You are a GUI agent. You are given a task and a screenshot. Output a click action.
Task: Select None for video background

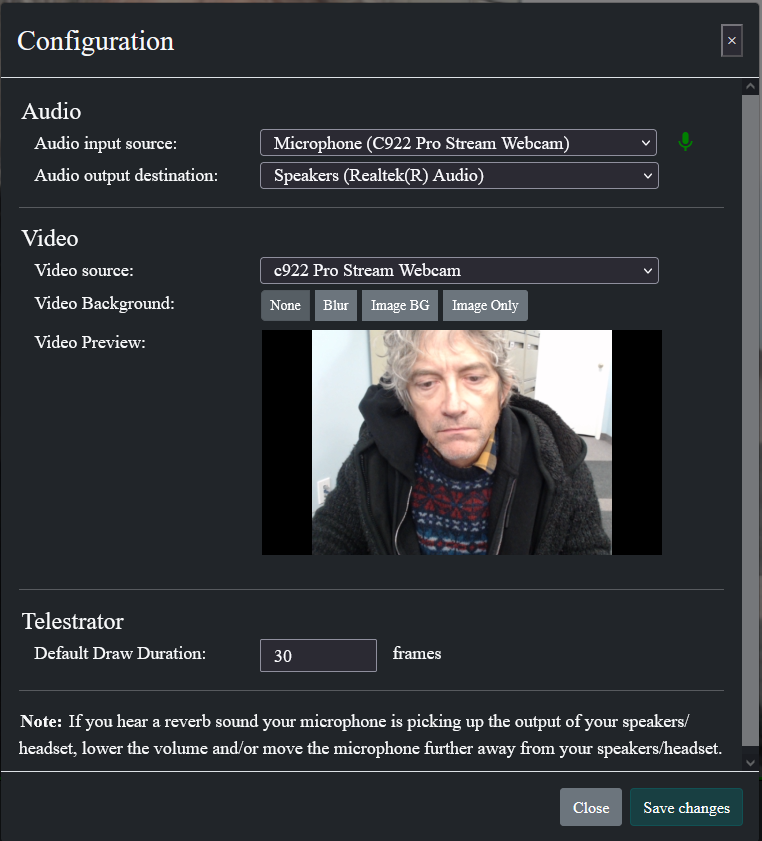click(285, 305)
